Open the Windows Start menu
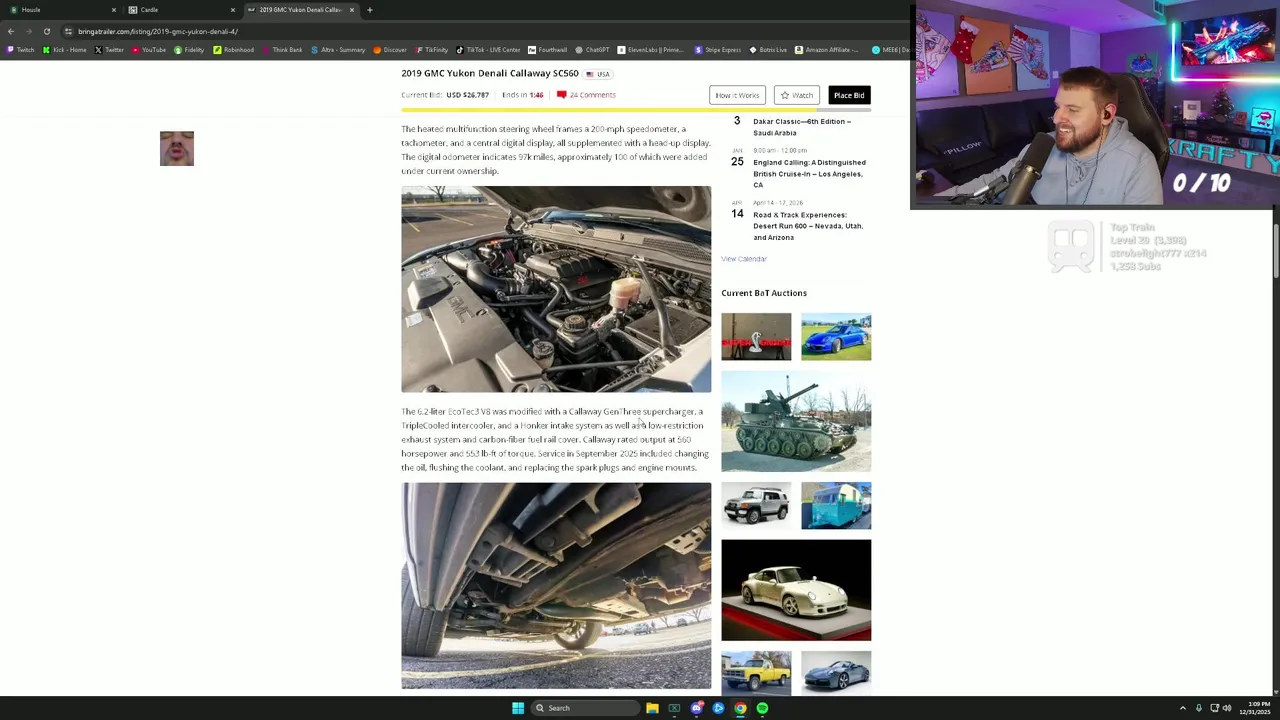The image size is (1280, 720). pos(518,708)
